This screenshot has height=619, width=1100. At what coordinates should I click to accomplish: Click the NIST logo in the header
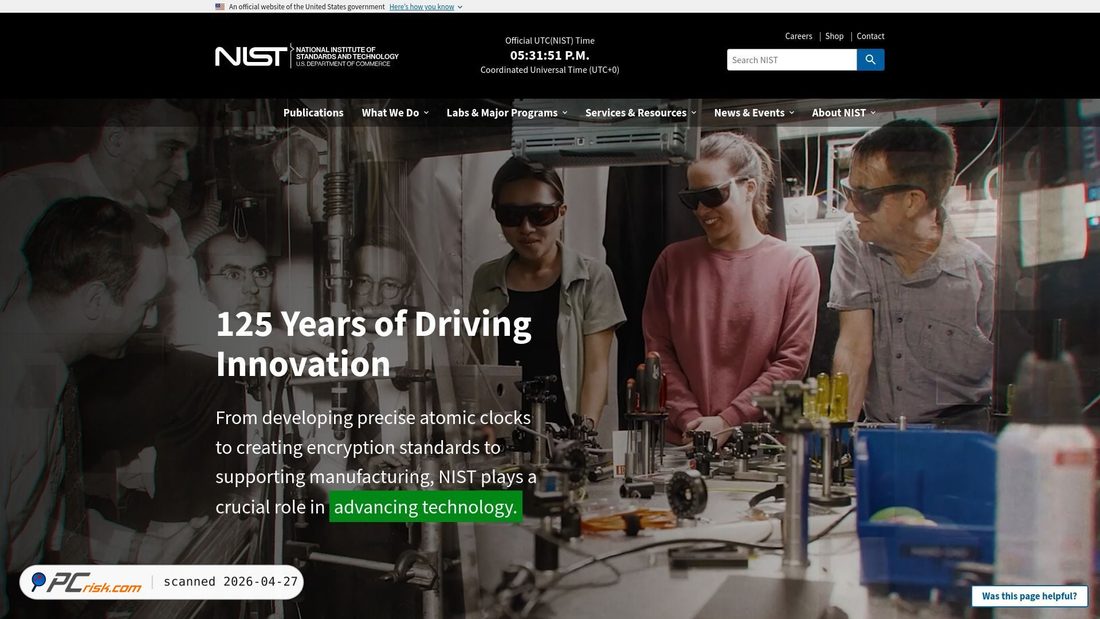pos(307,56)
